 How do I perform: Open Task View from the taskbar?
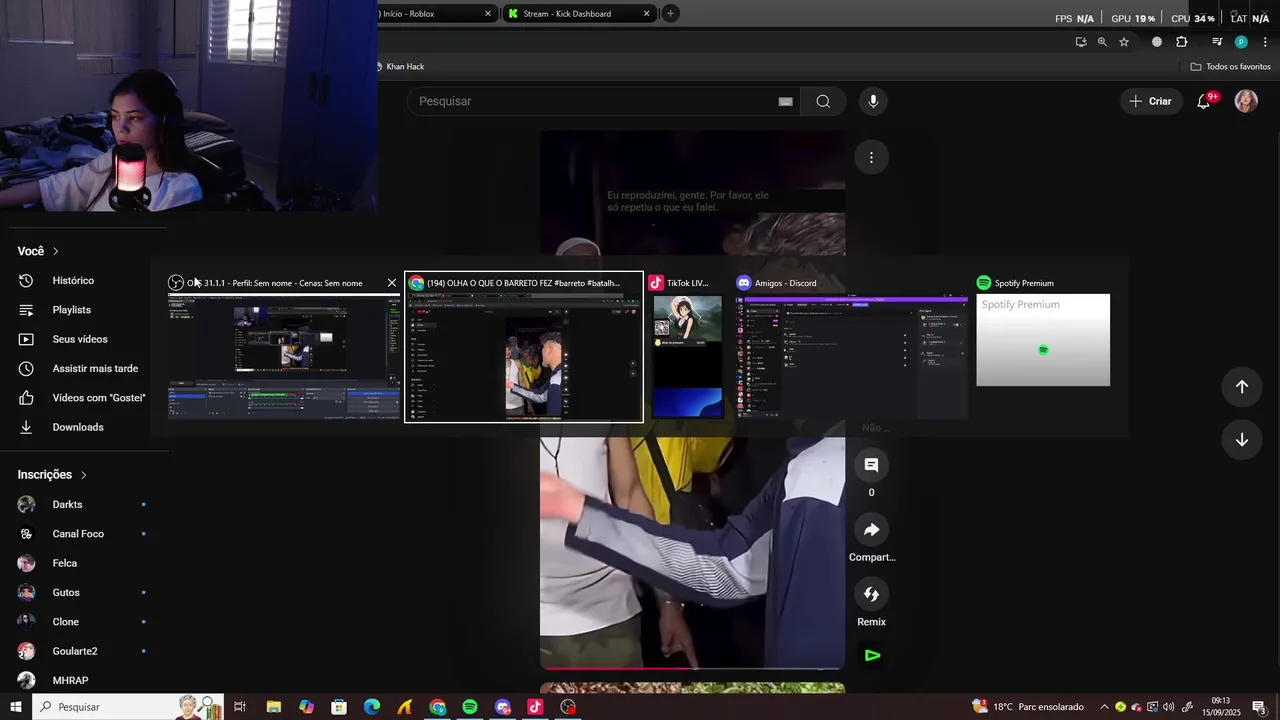pos(240,707)
